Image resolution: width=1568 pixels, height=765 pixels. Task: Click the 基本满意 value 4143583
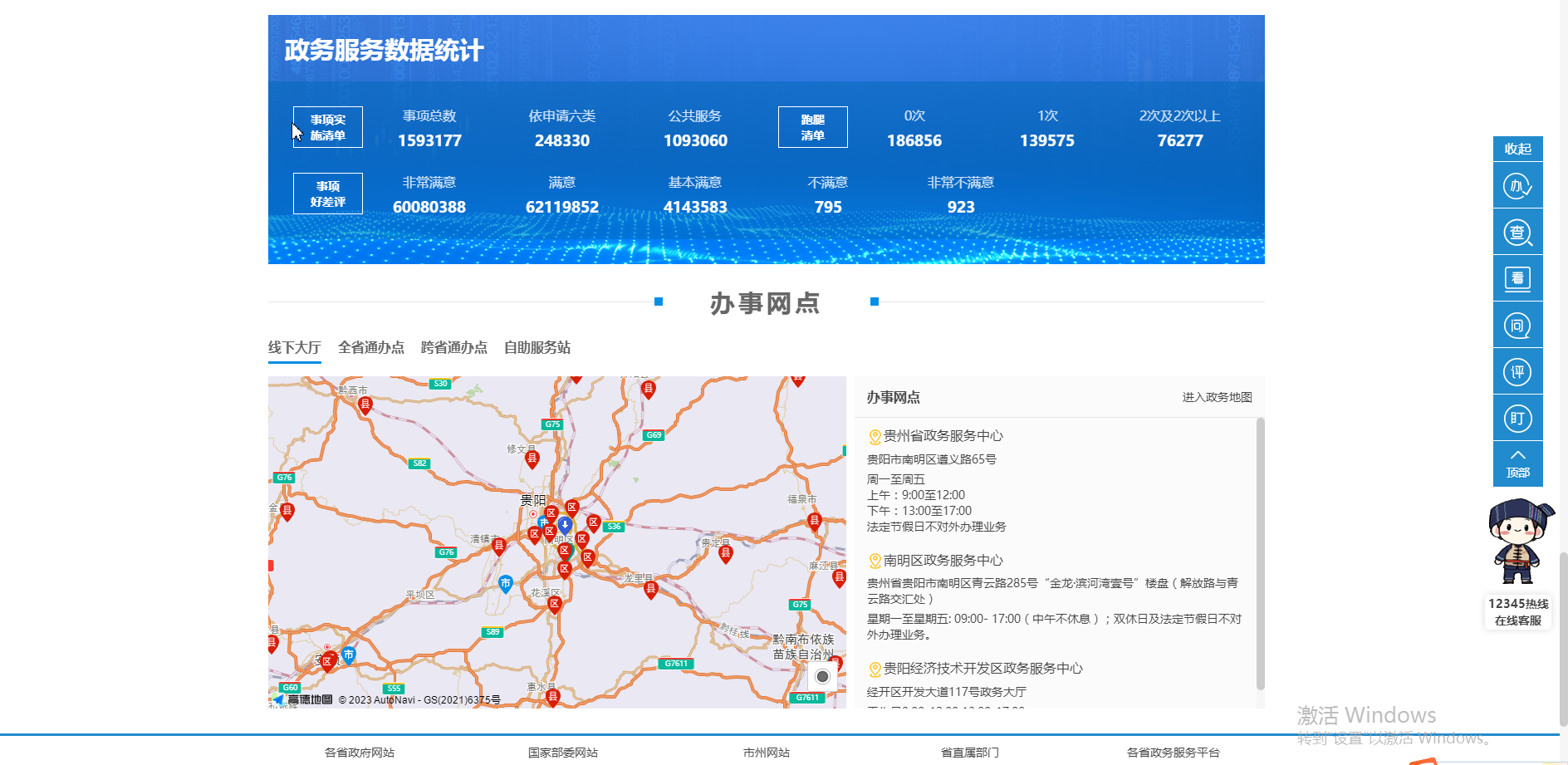[x=695, y=207]
